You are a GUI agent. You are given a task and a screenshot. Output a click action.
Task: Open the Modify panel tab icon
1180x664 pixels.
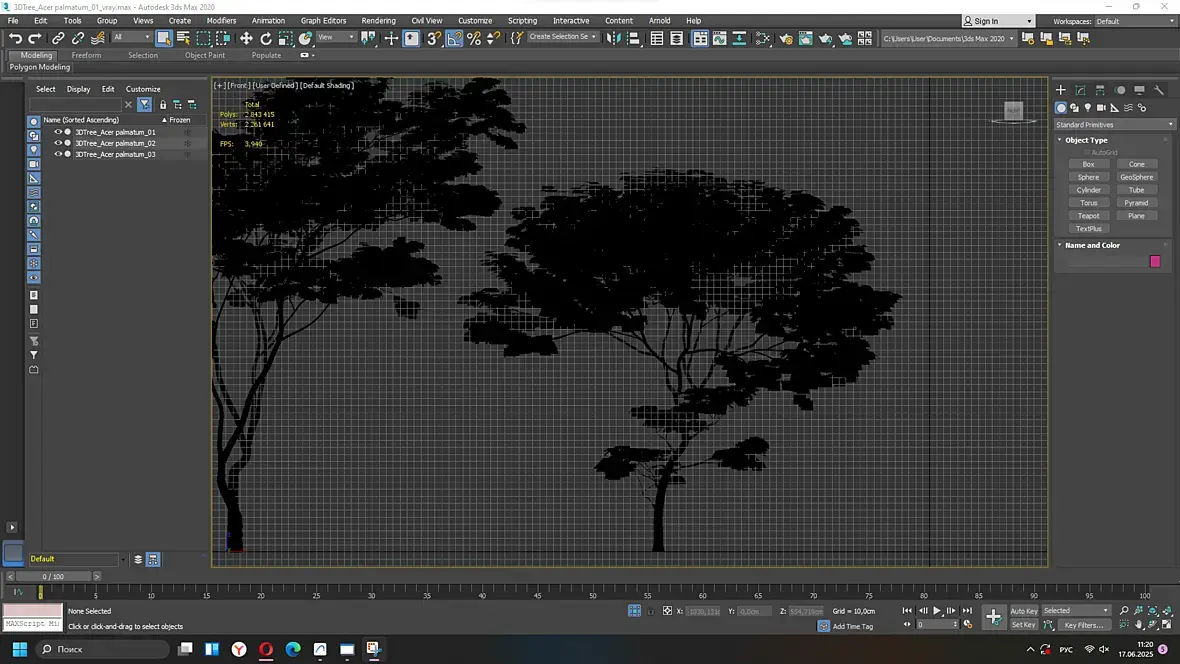[1080, 90]
